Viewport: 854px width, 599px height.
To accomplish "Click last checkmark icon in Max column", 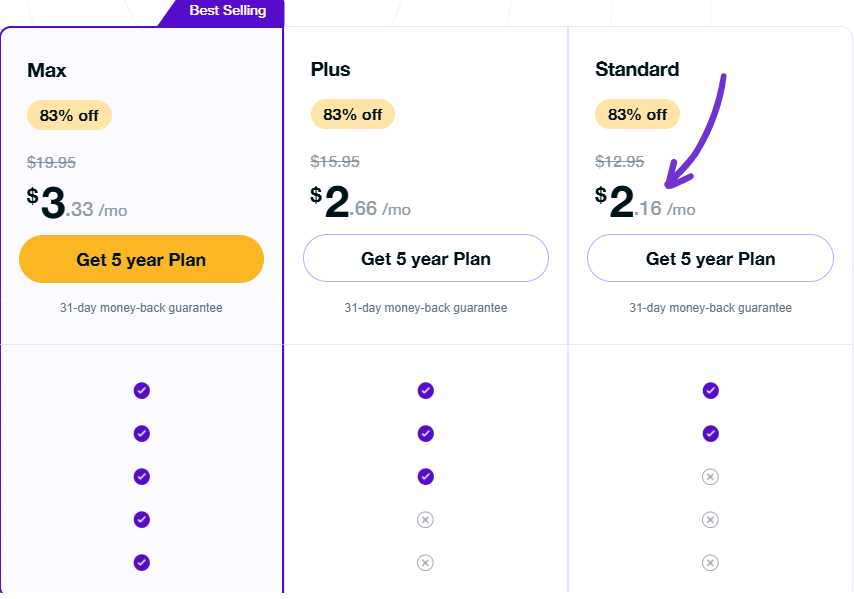I will point(141,563).
